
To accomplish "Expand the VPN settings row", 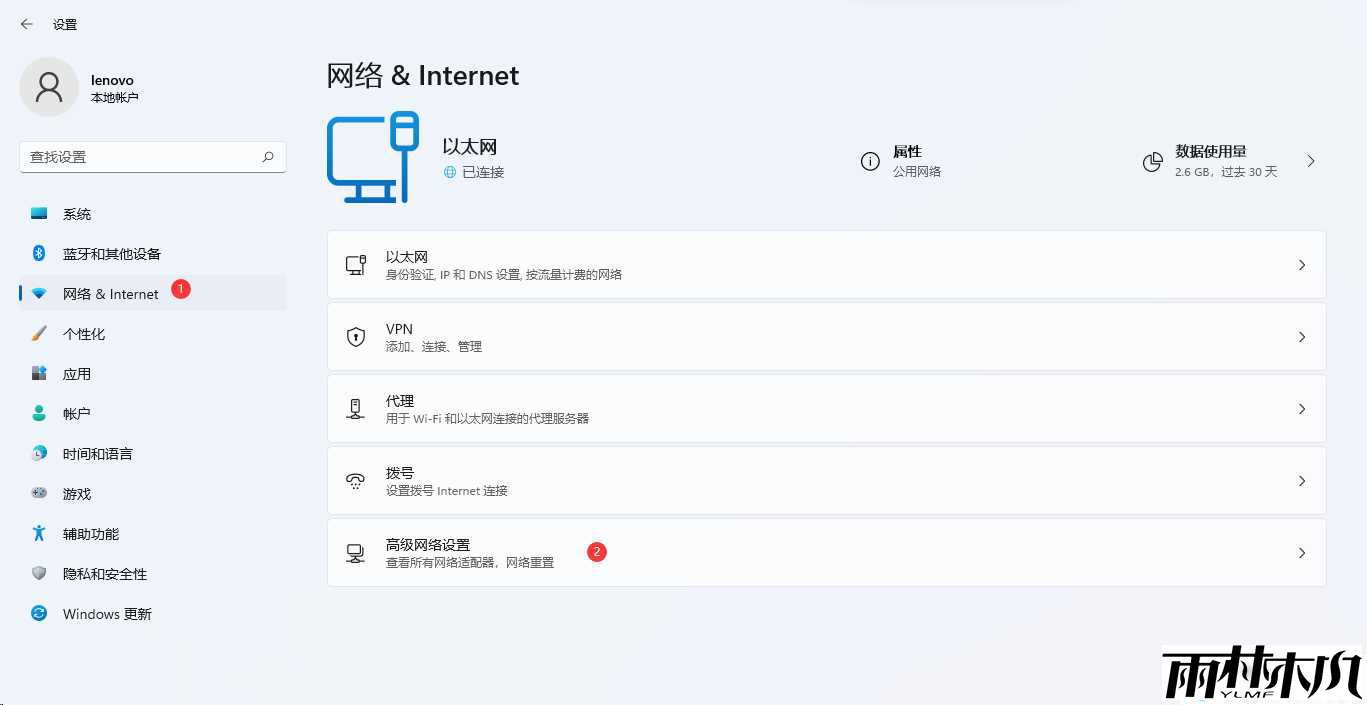I will tap(1301, 336).
